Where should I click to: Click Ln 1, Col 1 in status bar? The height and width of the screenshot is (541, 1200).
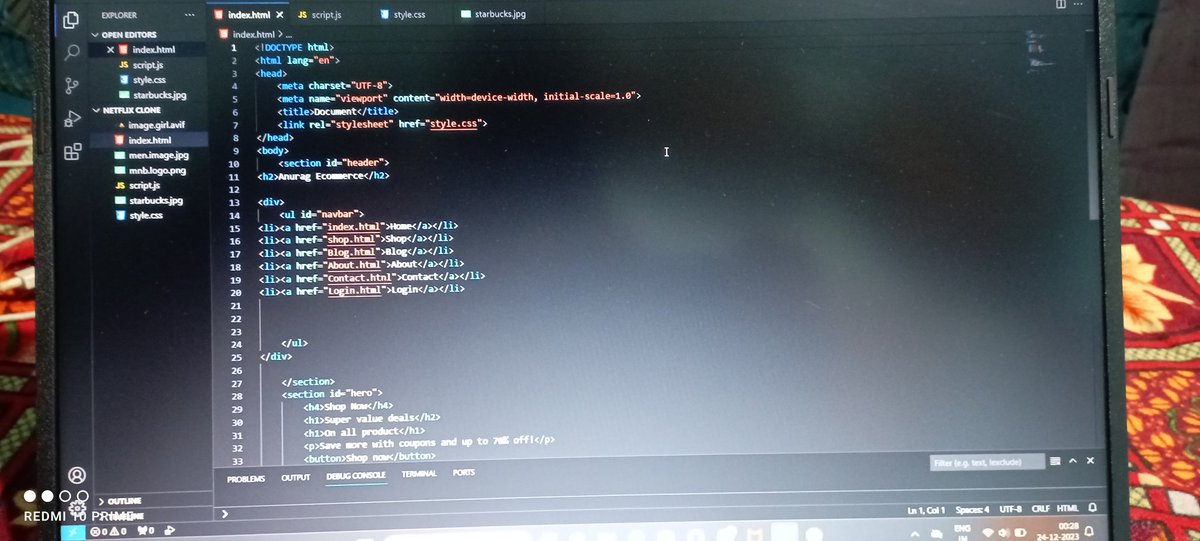pos(927,511)
